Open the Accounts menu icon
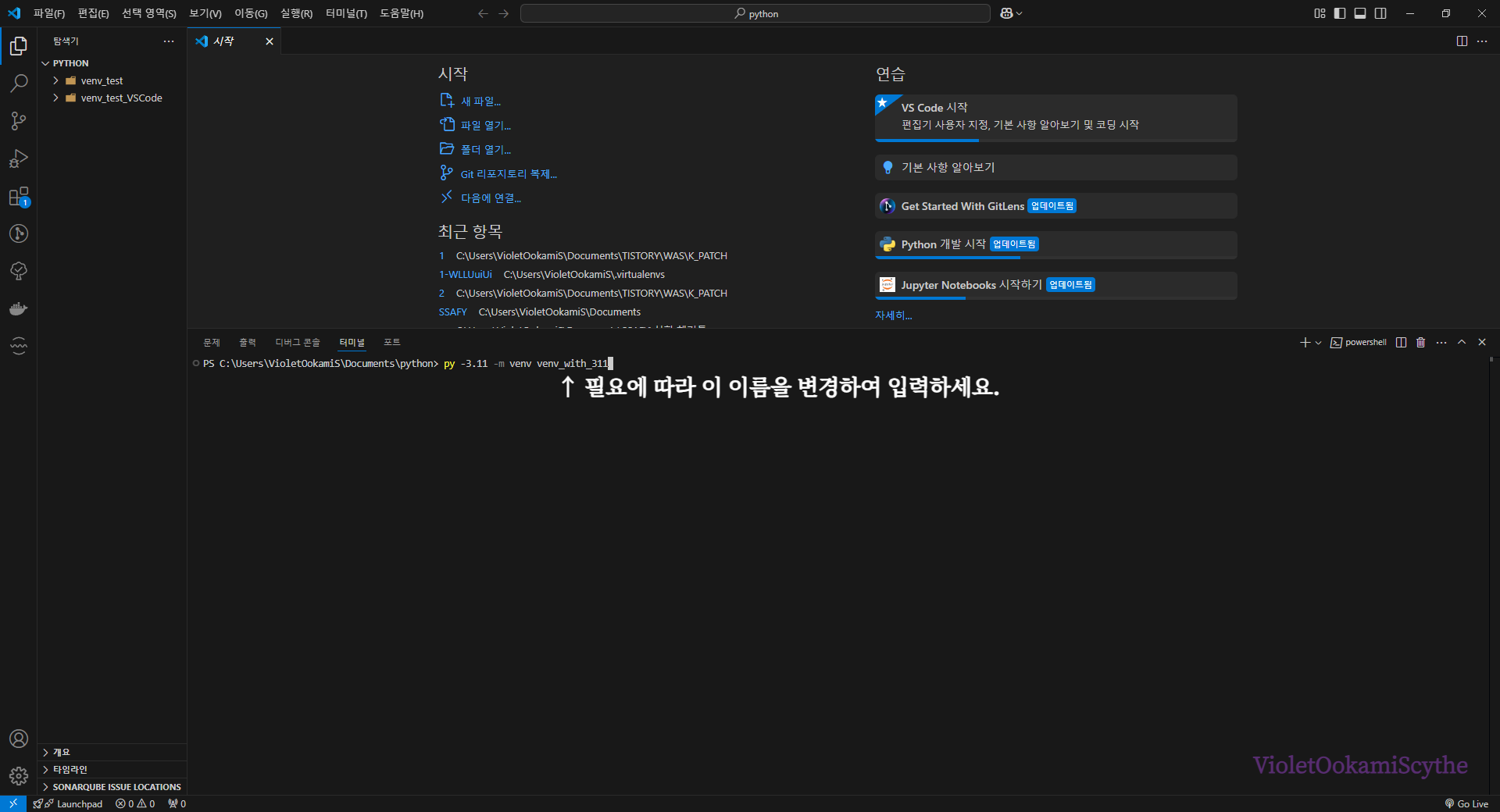The image size is (1500, 812). [19, 739]
